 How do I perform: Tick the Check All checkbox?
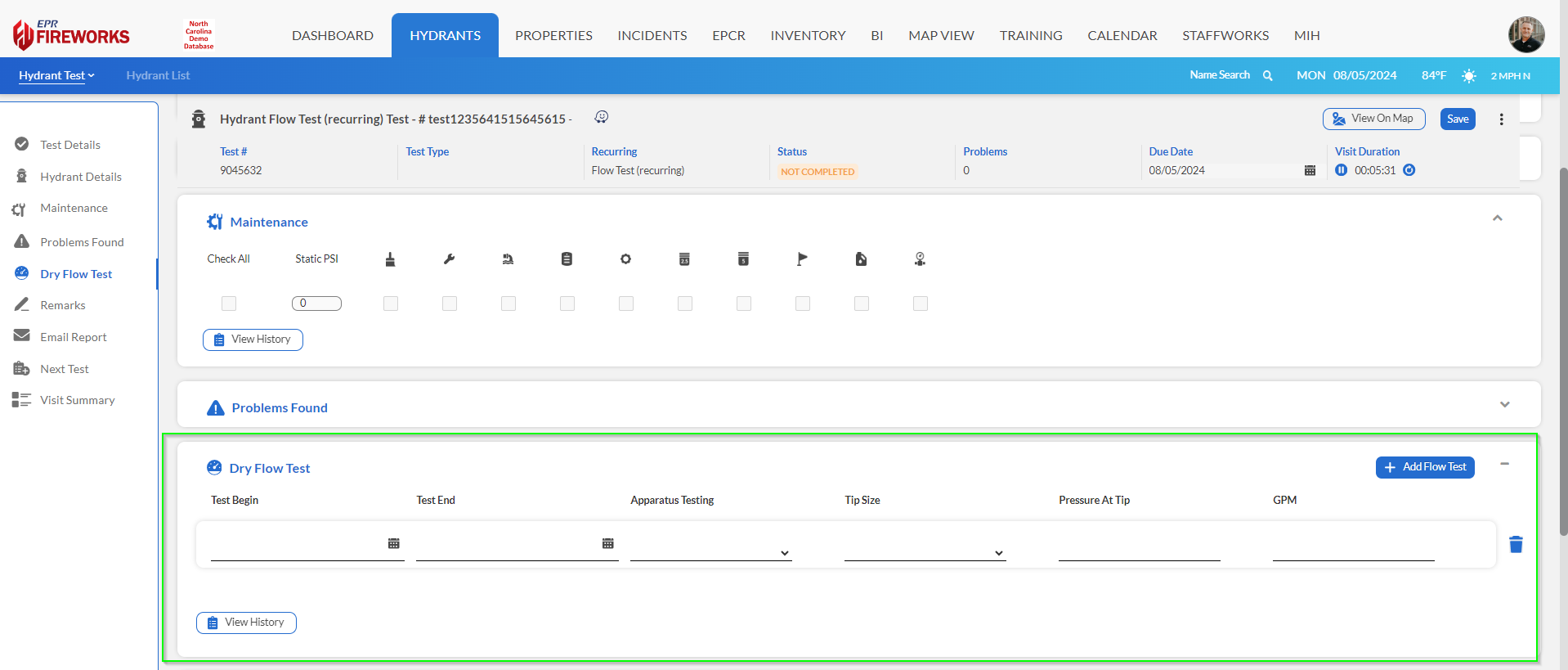(229, 304)
